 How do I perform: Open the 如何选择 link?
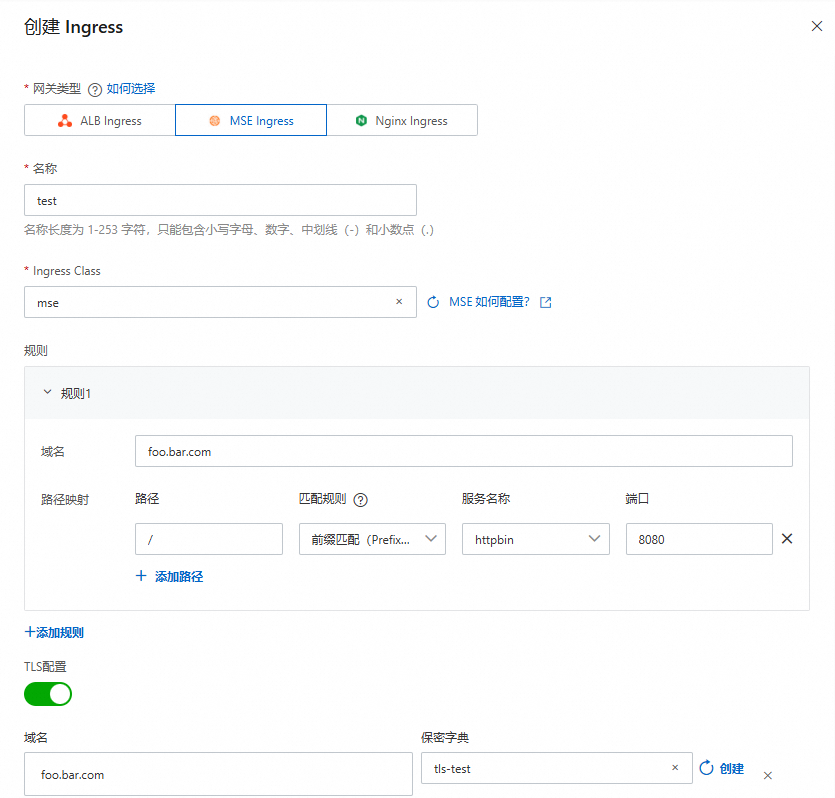pos(131,88)
